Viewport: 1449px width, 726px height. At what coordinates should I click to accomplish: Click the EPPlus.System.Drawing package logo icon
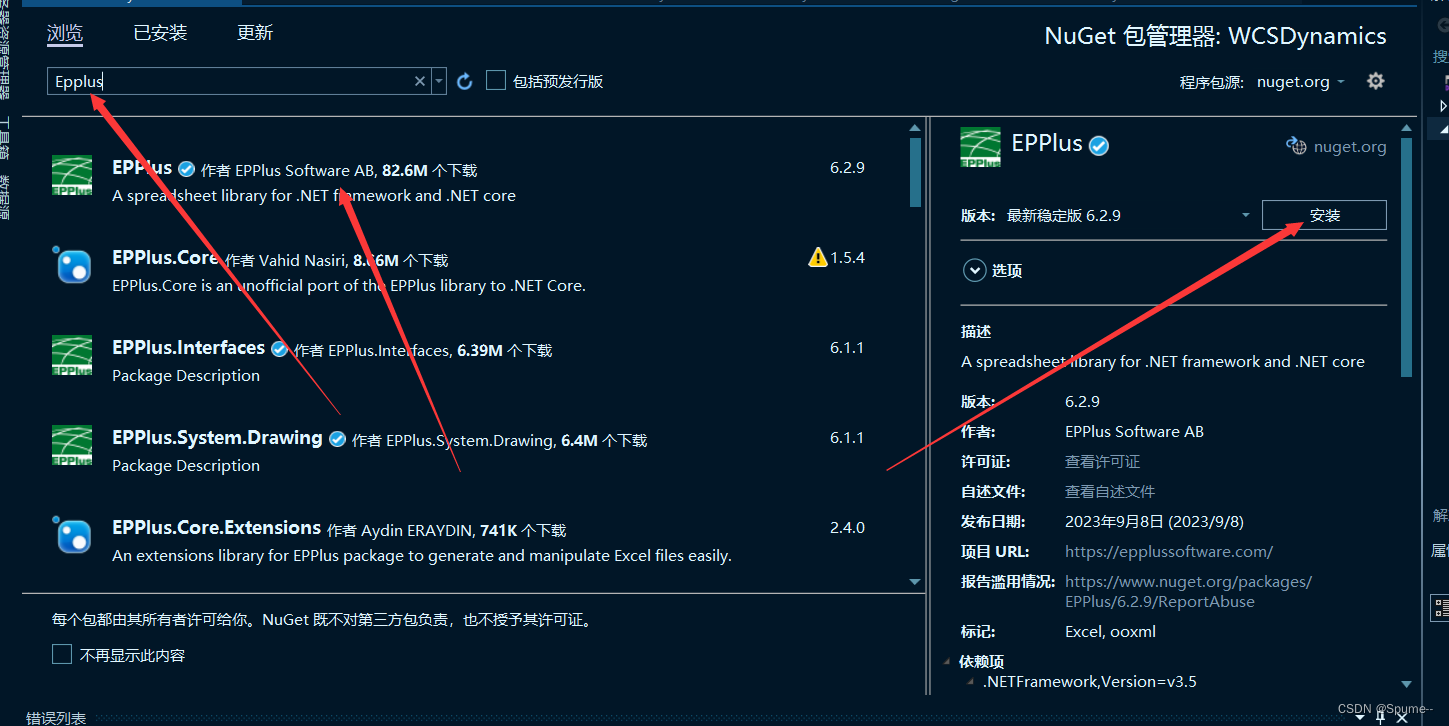click(x=72, y=445)
